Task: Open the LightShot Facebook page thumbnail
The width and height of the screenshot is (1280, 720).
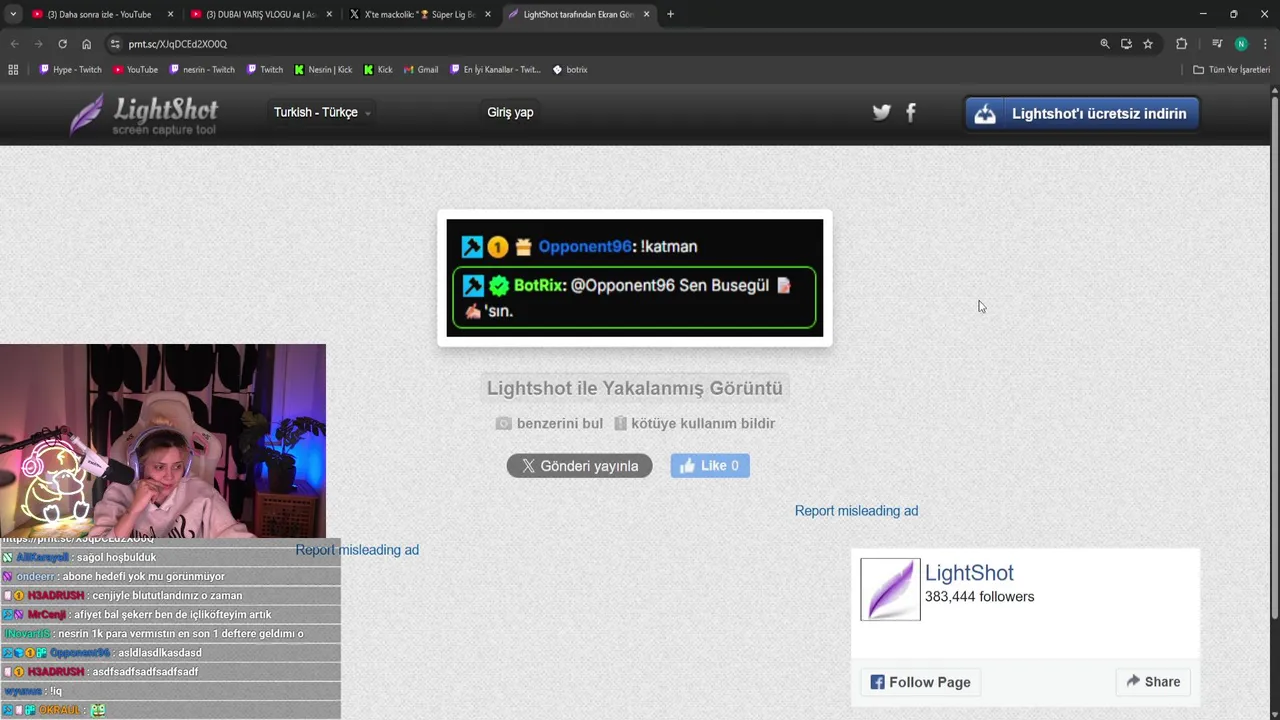Action: coord(890,589)
